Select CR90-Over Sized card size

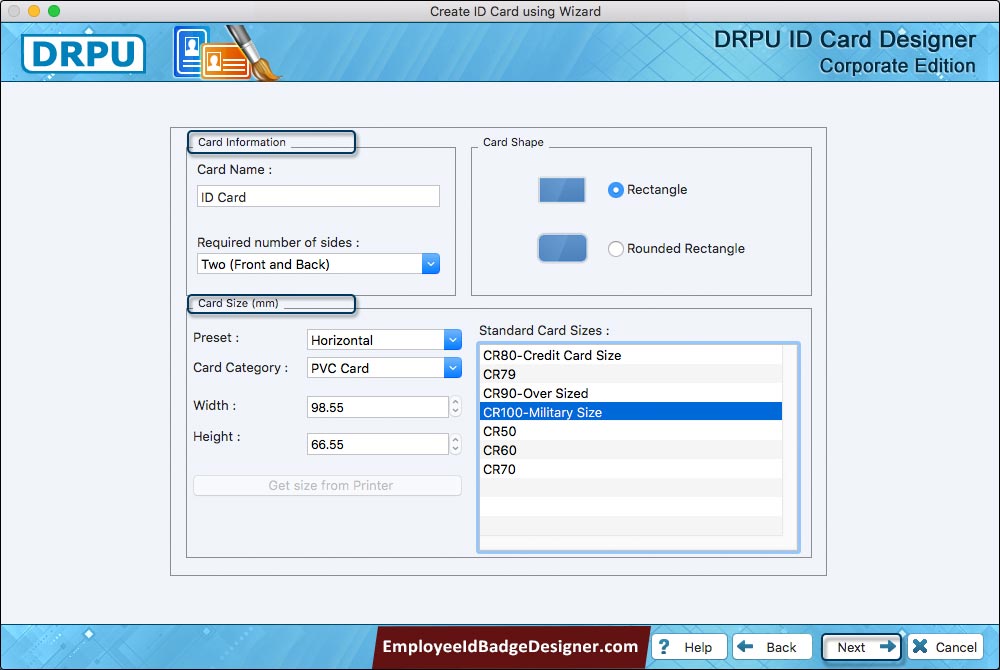pyautogui.click(x=631, y=393)
